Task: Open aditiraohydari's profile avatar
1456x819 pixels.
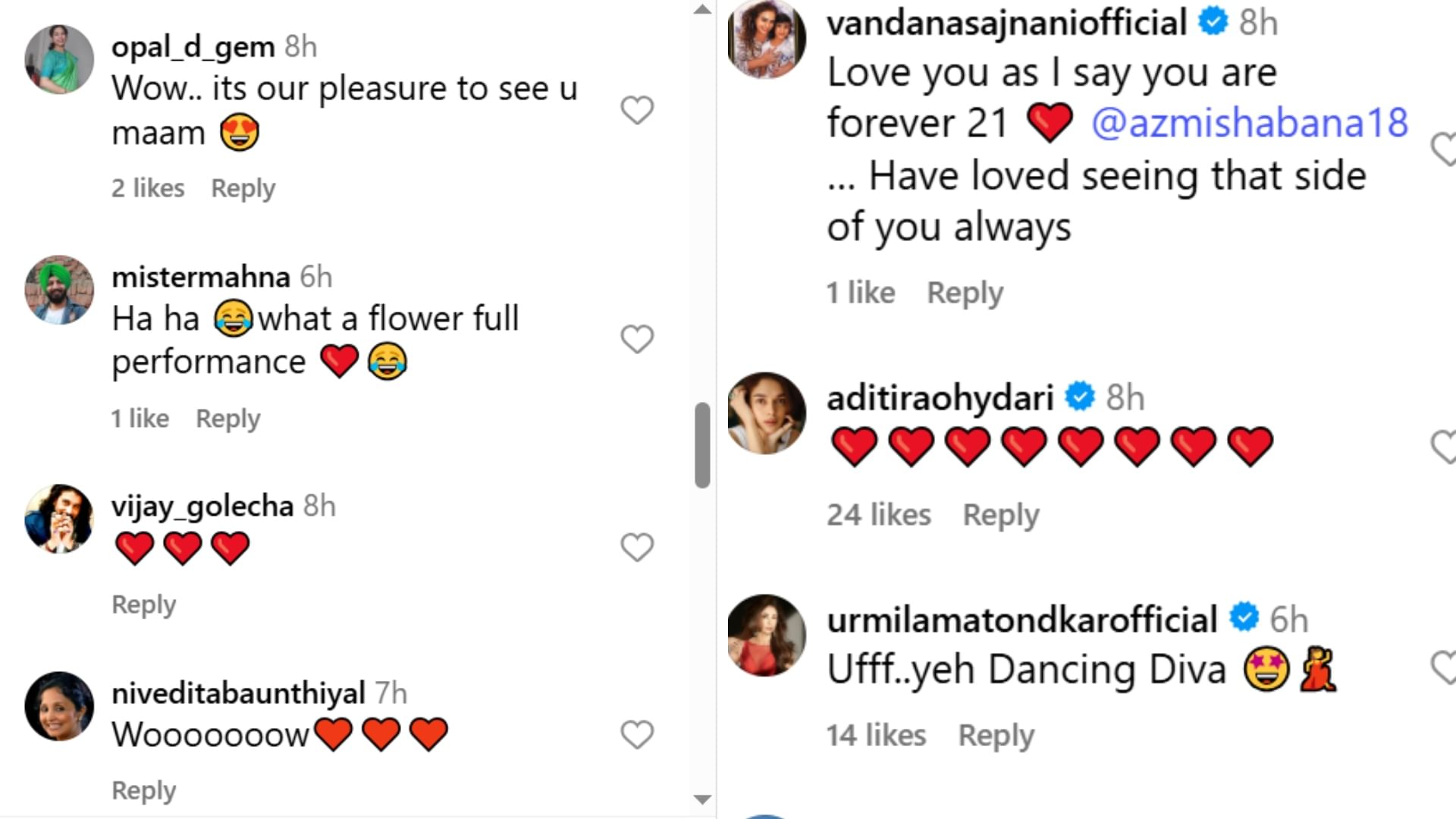Action: [767, 413]
